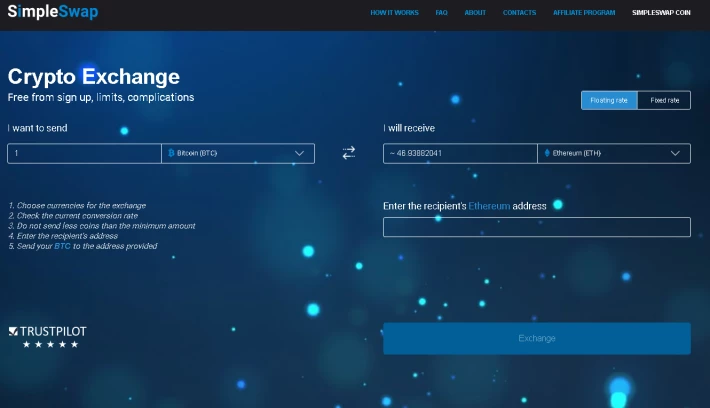This screenshot has width=710, height=408.
Task: Click the Trustpilot five stars
Action: coord(50,345)
